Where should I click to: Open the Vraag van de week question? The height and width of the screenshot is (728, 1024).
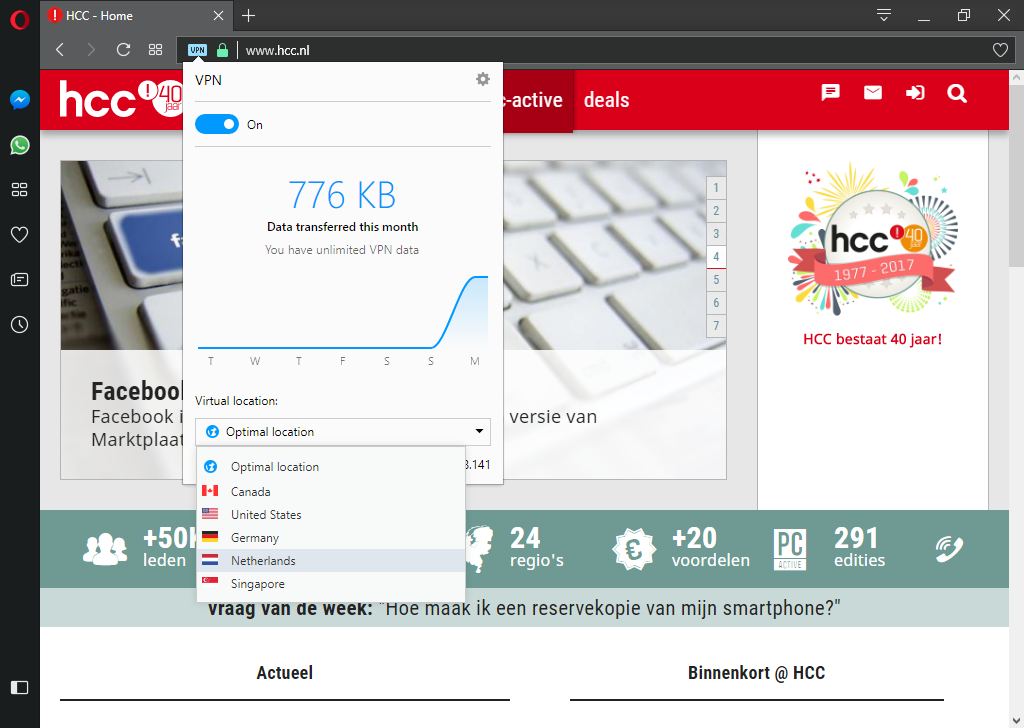tap(524, 608)
